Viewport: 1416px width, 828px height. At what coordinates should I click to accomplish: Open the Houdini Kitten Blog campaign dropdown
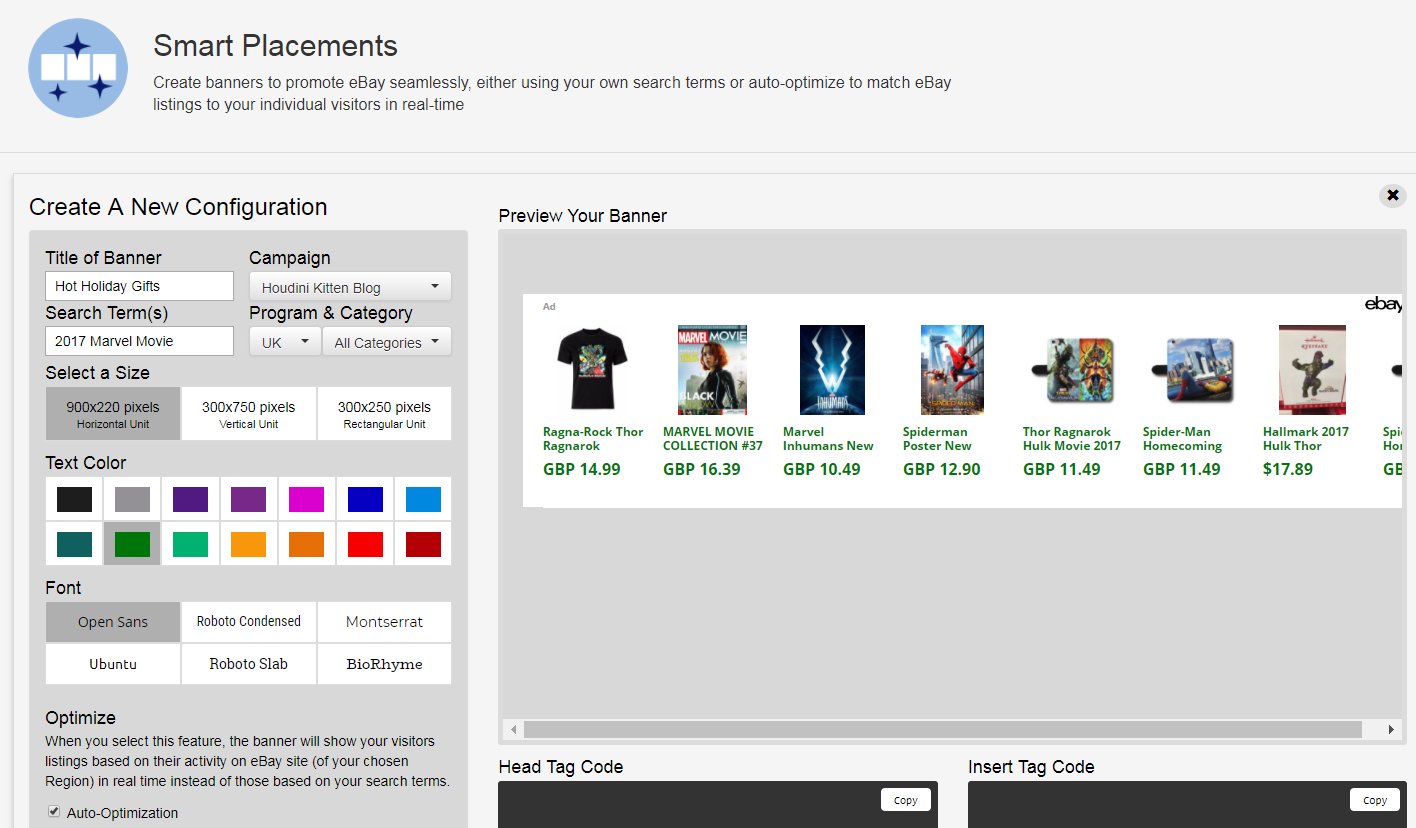click(x=350, y=287)
